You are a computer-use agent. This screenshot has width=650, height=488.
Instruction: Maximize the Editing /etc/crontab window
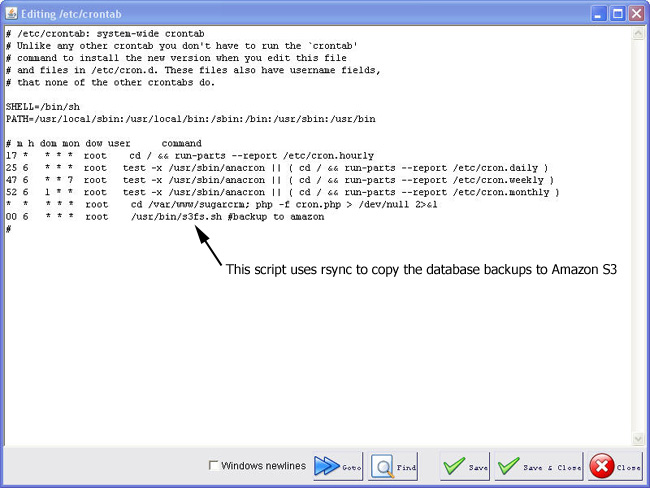point(617,14)
